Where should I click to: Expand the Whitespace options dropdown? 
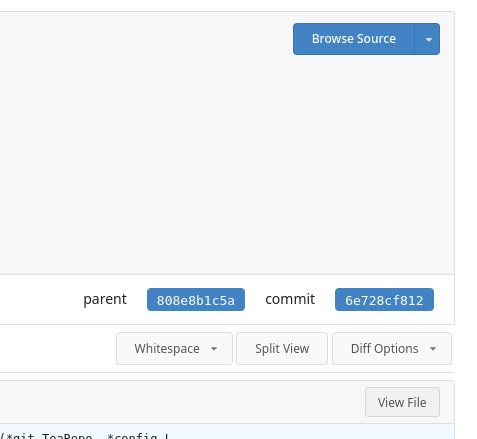coord(174,348)
